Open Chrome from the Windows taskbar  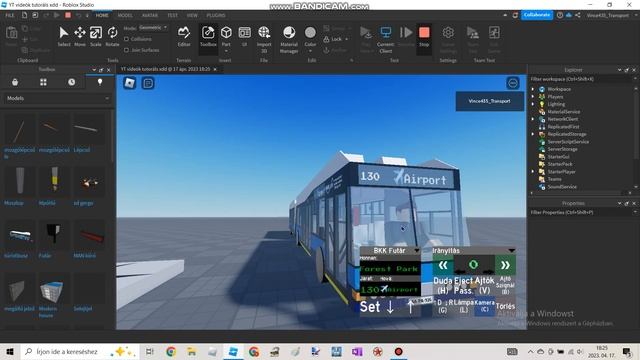171,351
